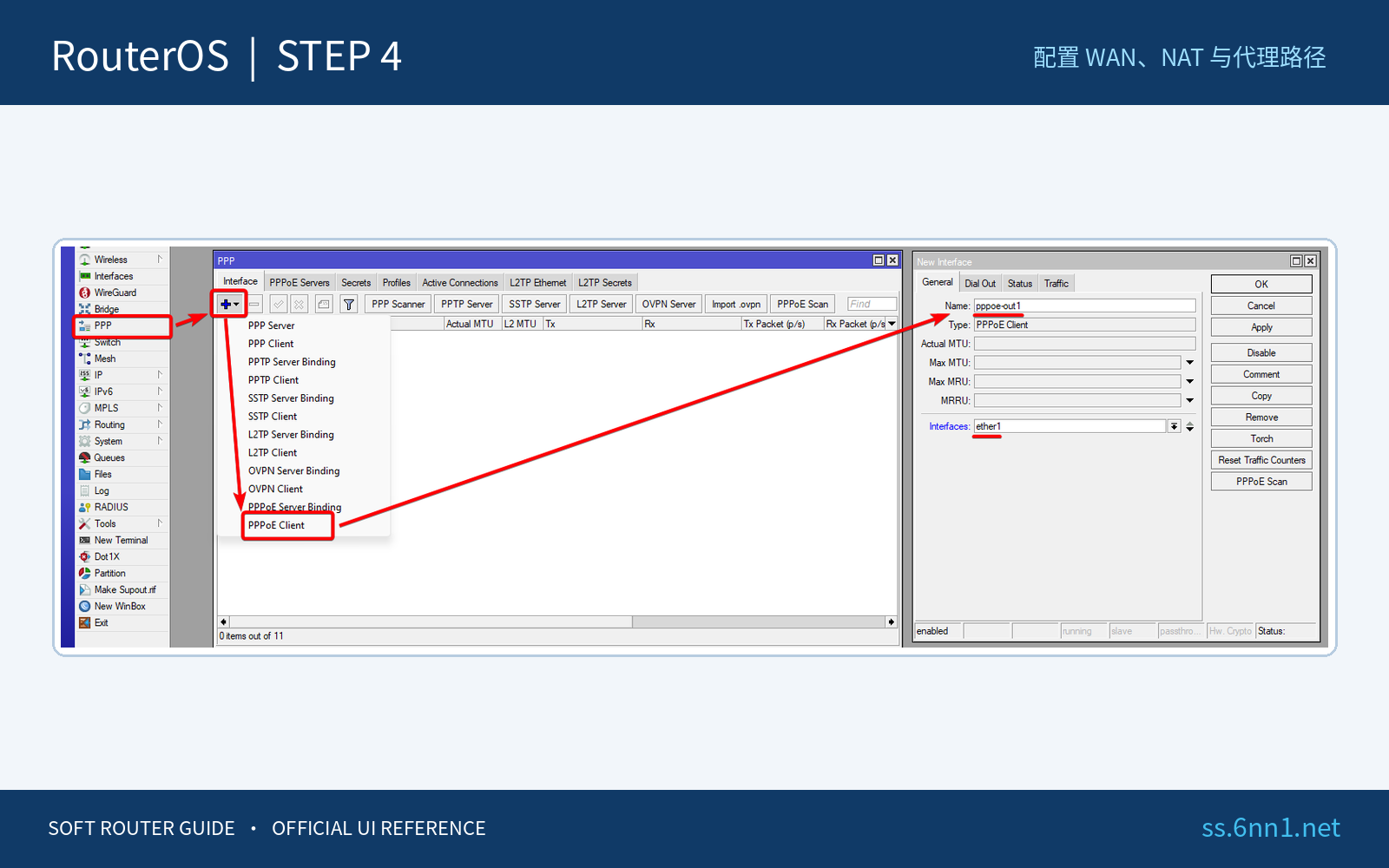
Task: Click OK in New Interface dialog
Action: click(x=1261, y=284)
